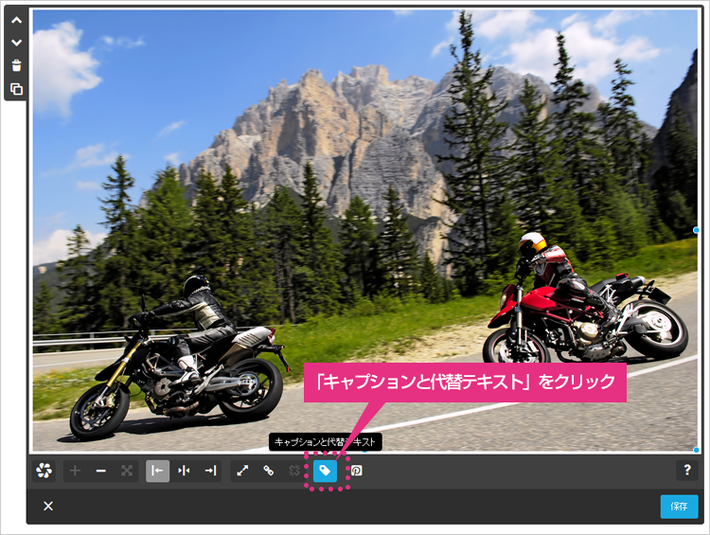Select center alignment for the image
The height and width of the screenshot is (535, 710).
point(184,471)
